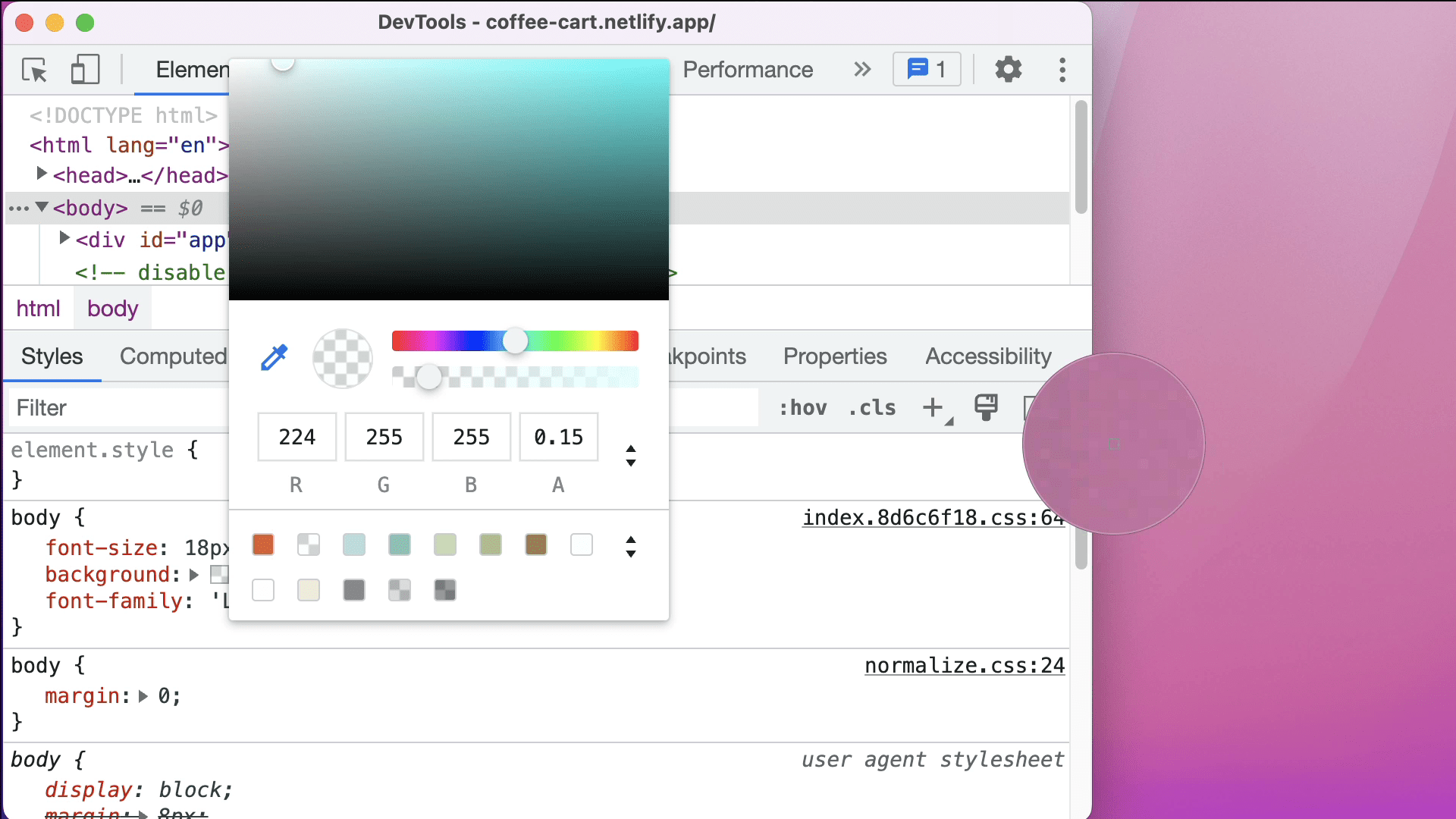Input alpha value 0.15 in A field
Image resolution: width=1456 pixels, height=819 pixels.
pos(557,437)
